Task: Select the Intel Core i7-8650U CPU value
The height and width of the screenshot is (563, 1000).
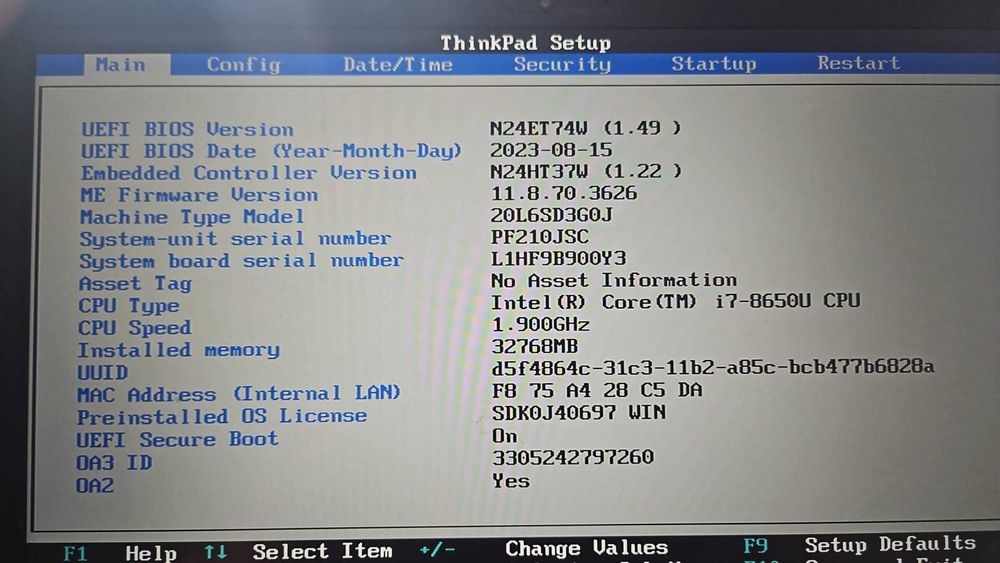Action: (675, 301)
